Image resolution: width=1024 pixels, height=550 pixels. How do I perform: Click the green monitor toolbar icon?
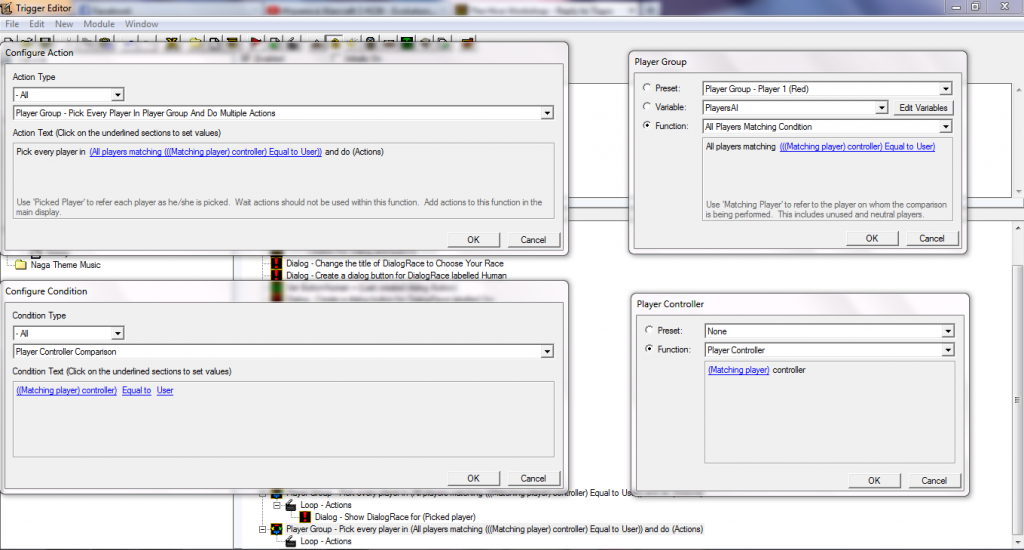408,42
